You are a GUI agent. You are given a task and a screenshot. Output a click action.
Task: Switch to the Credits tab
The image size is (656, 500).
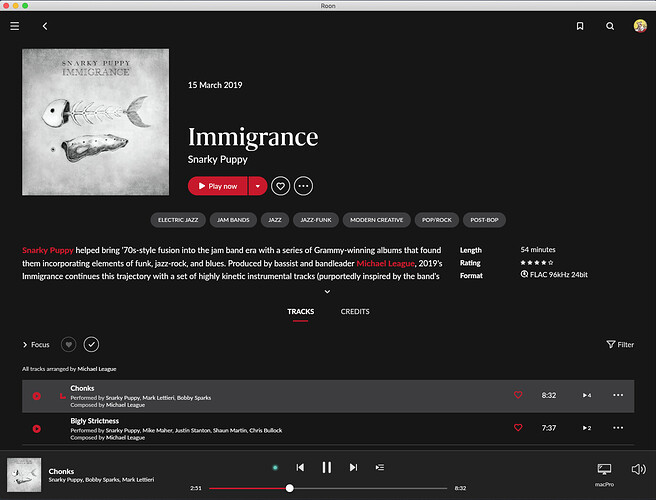click(355, 311)
